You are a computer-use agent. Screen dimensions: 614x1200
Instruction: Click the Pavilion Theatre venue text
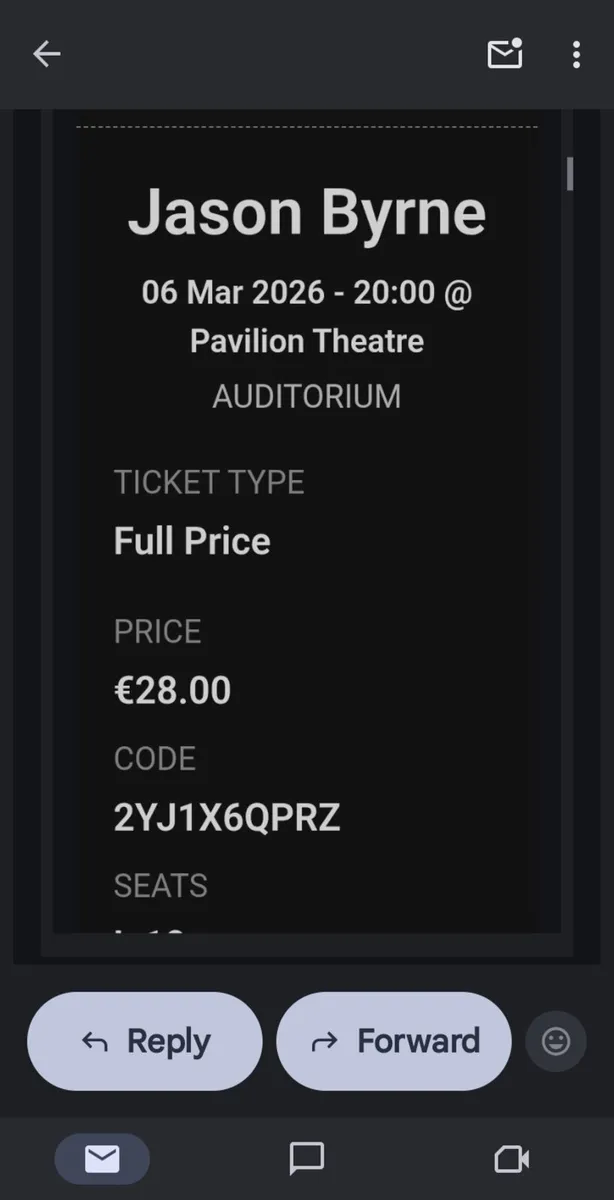pos(306,341)
